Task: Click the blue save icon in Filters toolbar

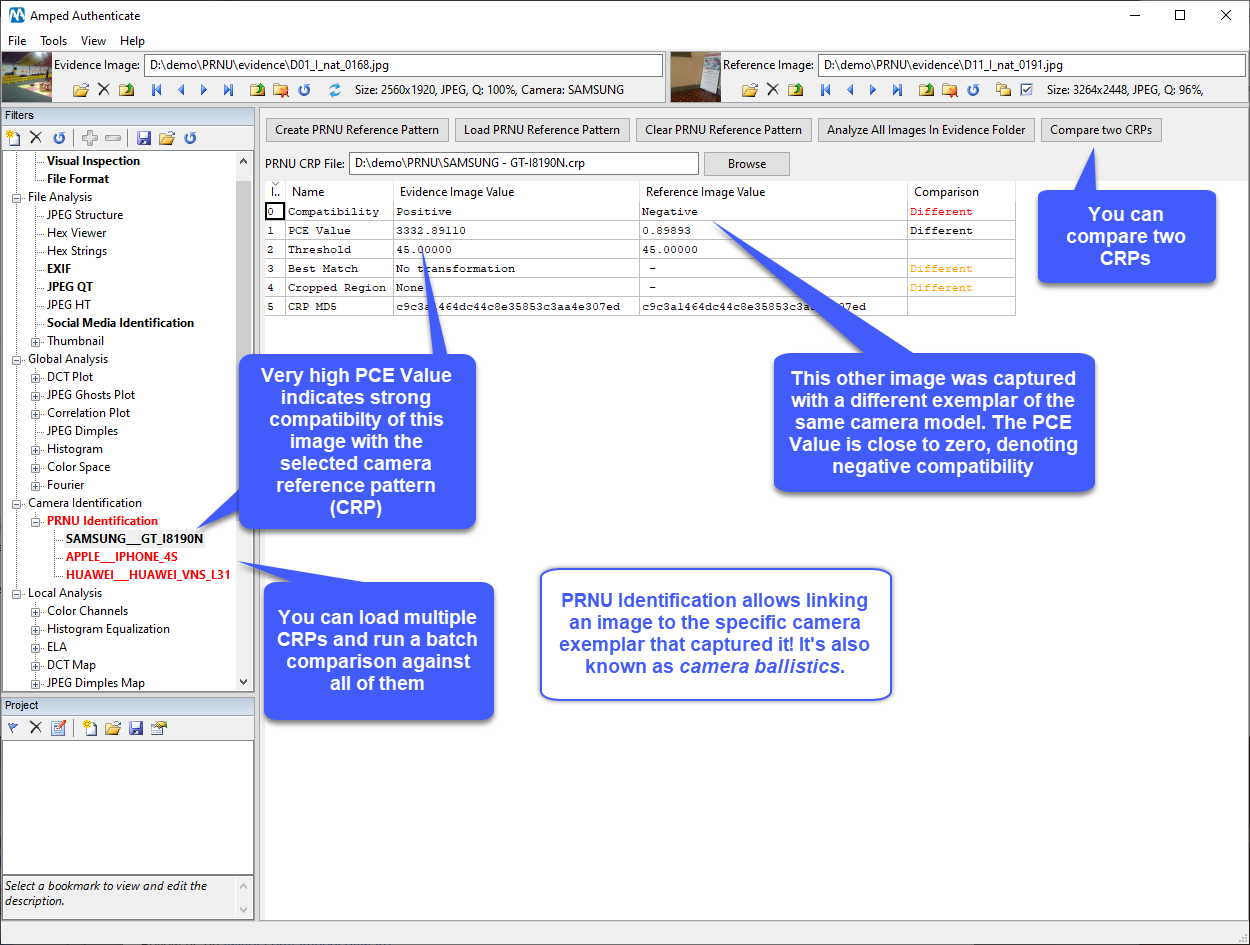Action: click(x=144, y=137)
